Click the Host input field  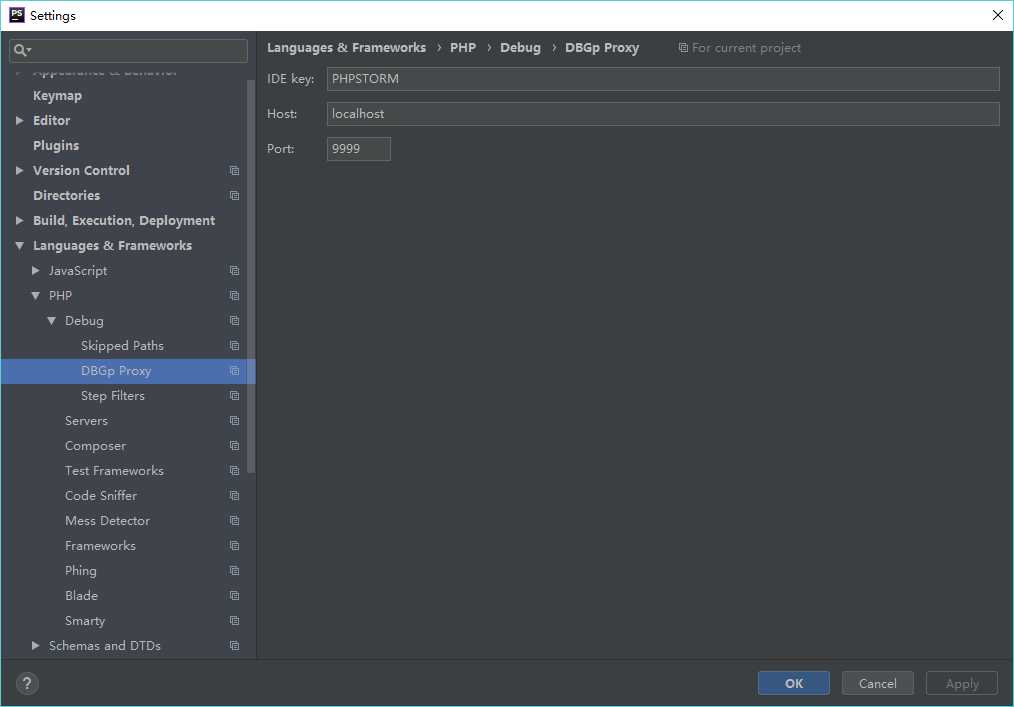coord(663,114)
